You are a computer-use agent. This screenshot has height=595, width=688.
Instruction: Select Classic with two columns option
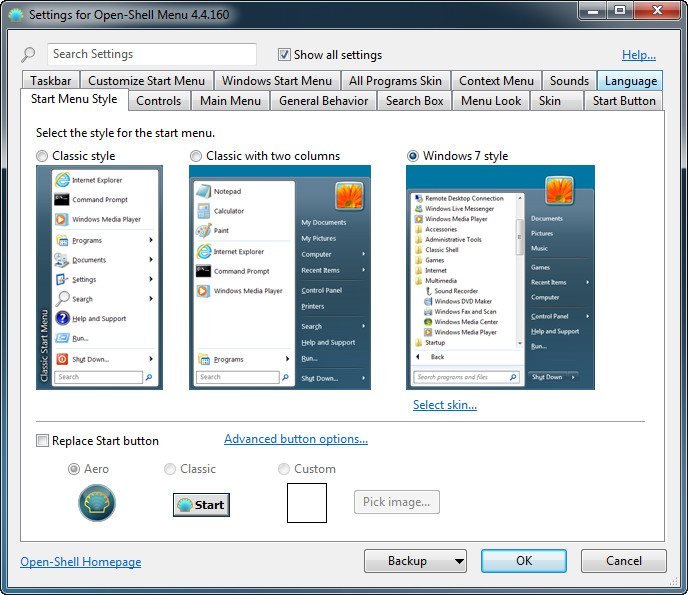(x=196, y=156)
